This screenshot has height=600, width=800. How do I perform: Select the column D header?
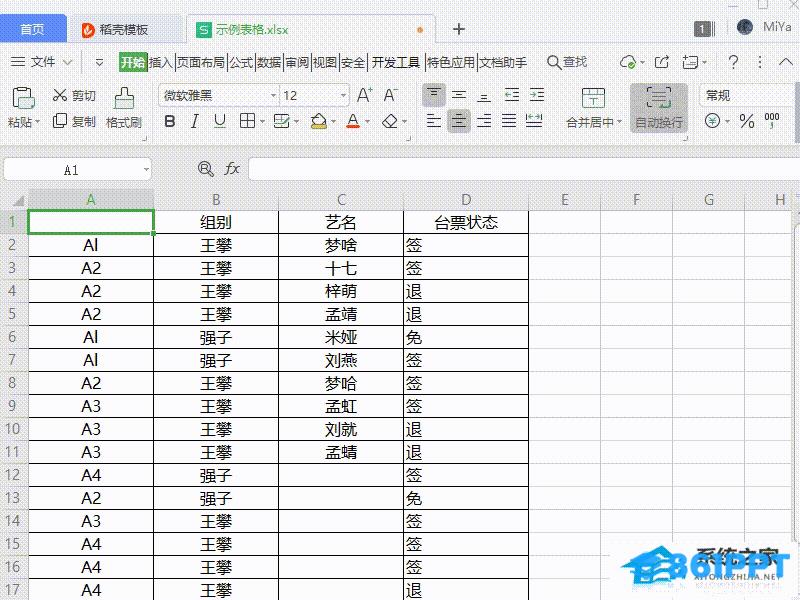pyautogui.click(x=466, y=199)
